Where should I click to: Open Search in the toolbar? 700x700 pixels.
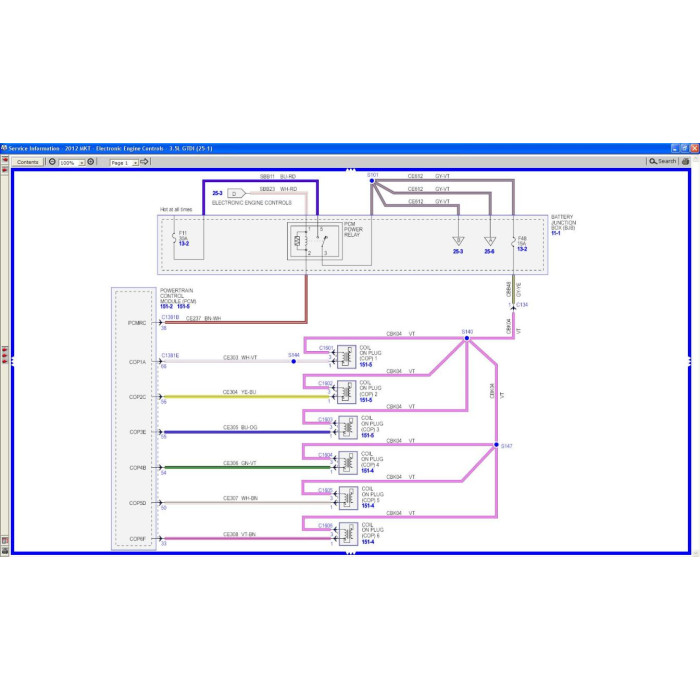(x=662, y=161)
